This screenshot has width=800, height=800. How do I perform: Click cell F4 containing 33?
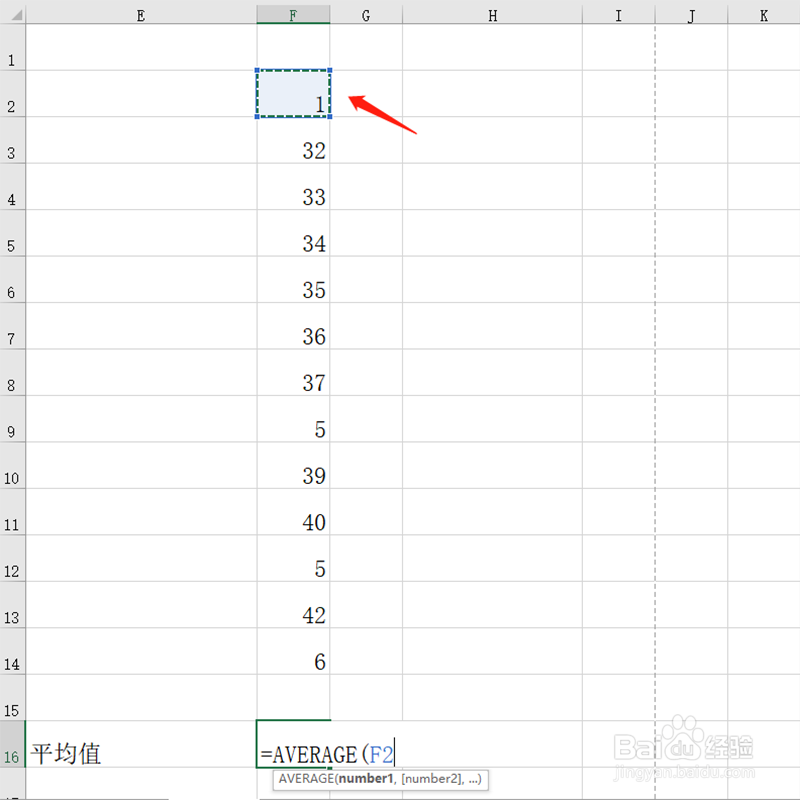pyautogui.click(x=293, y=186)
